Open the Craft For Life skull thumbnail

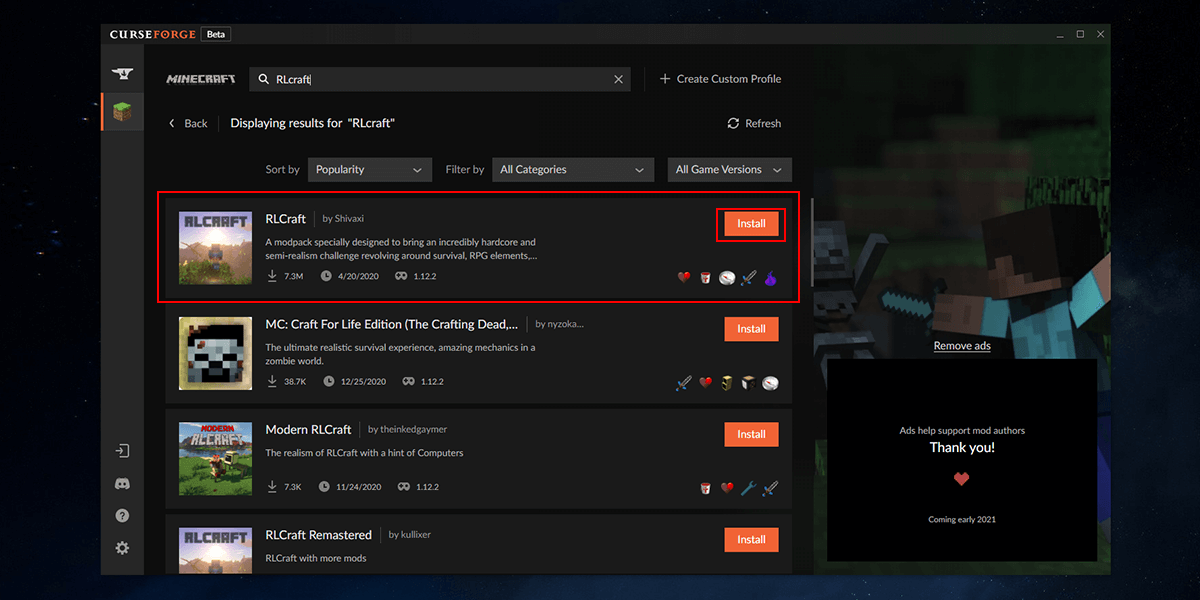pyautogui.click(x=215, y=353)
